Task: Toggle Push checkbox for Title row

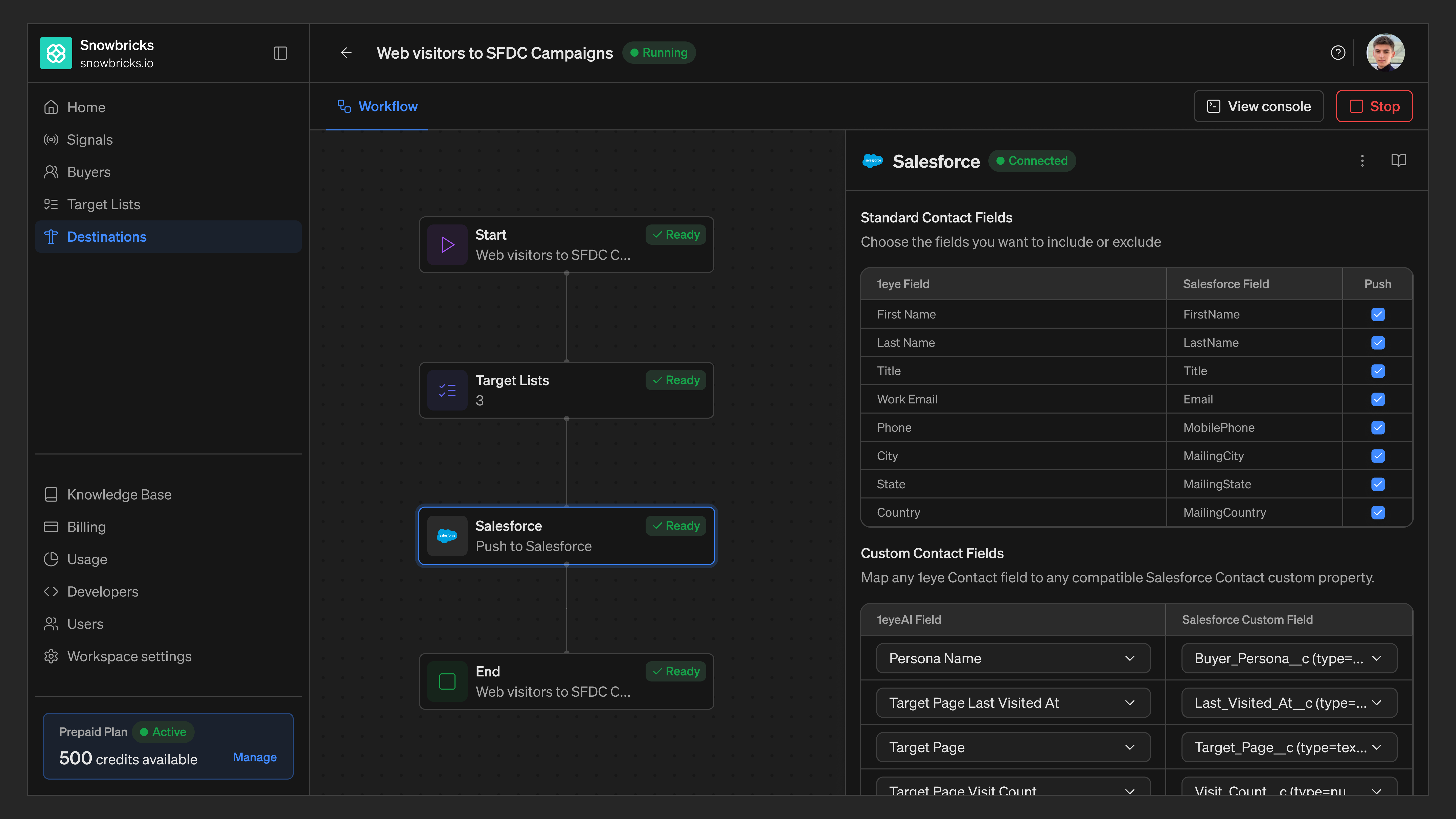Action: (1378, 371)
